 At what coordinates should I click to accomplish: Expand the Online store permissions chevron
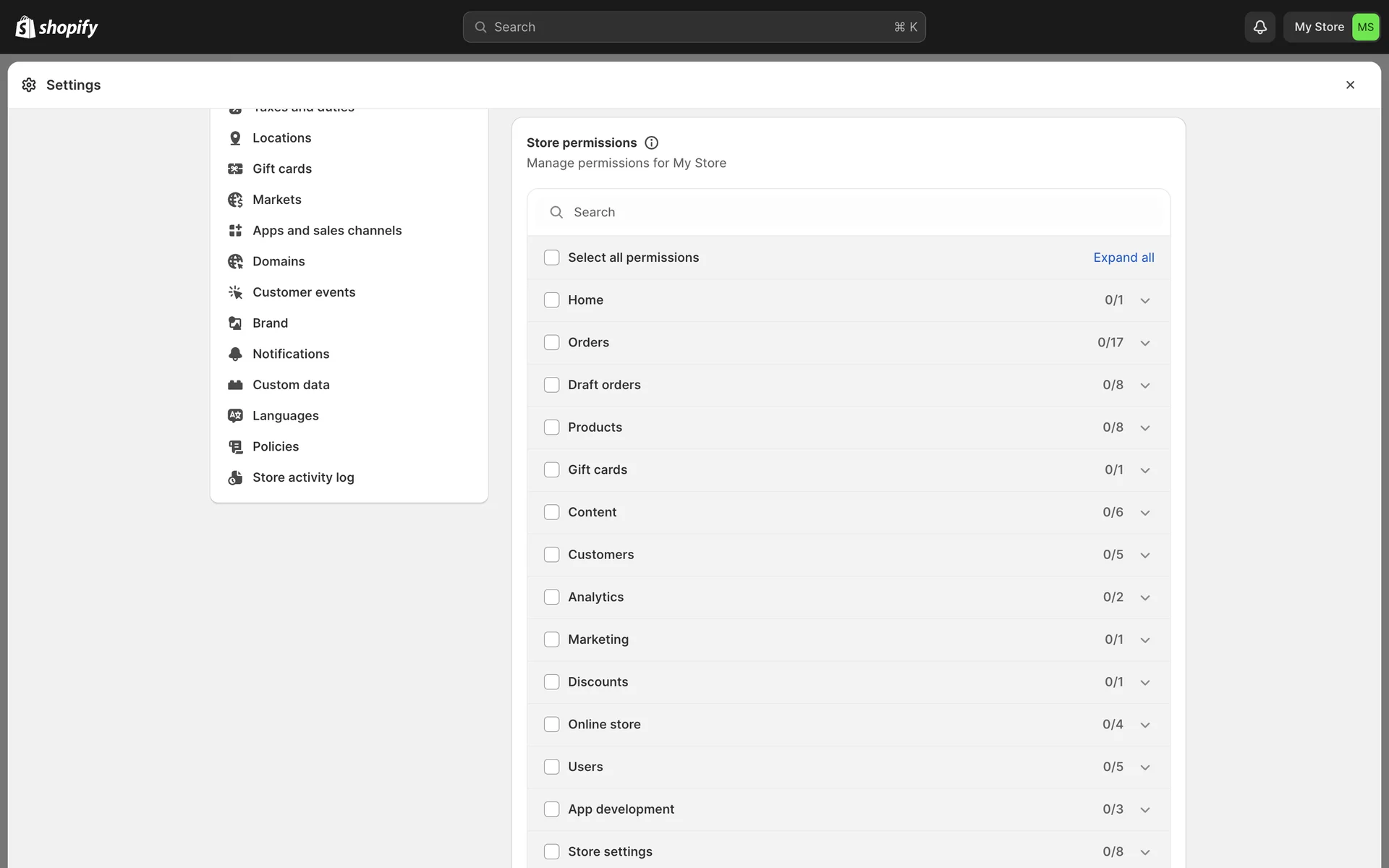coord(1144,725)
